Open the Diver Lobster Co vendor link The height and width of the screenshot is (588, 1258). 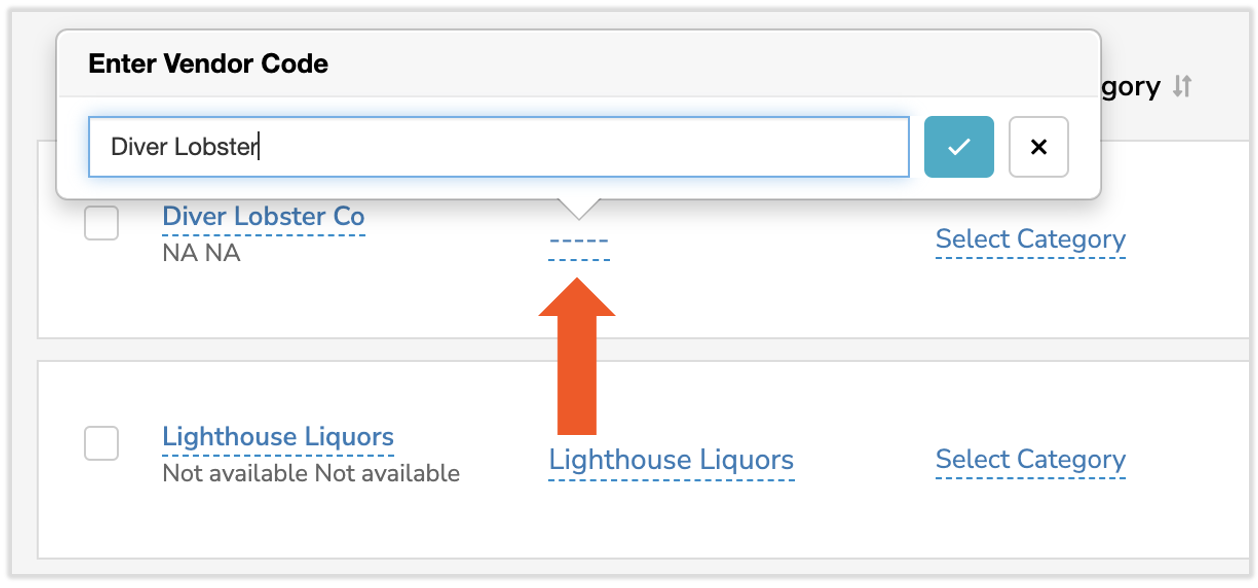click(264, 216)
